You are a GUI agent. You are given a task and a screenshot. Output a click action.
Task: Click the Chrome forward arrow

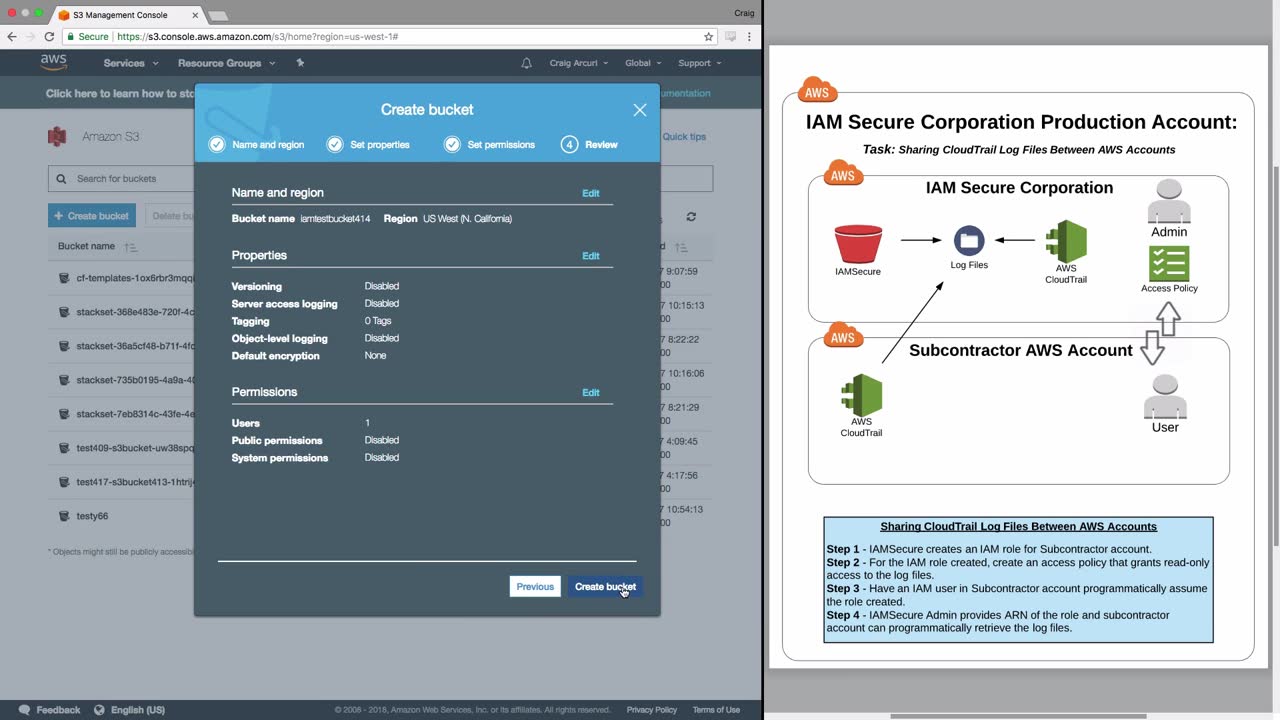click(30, 36)
